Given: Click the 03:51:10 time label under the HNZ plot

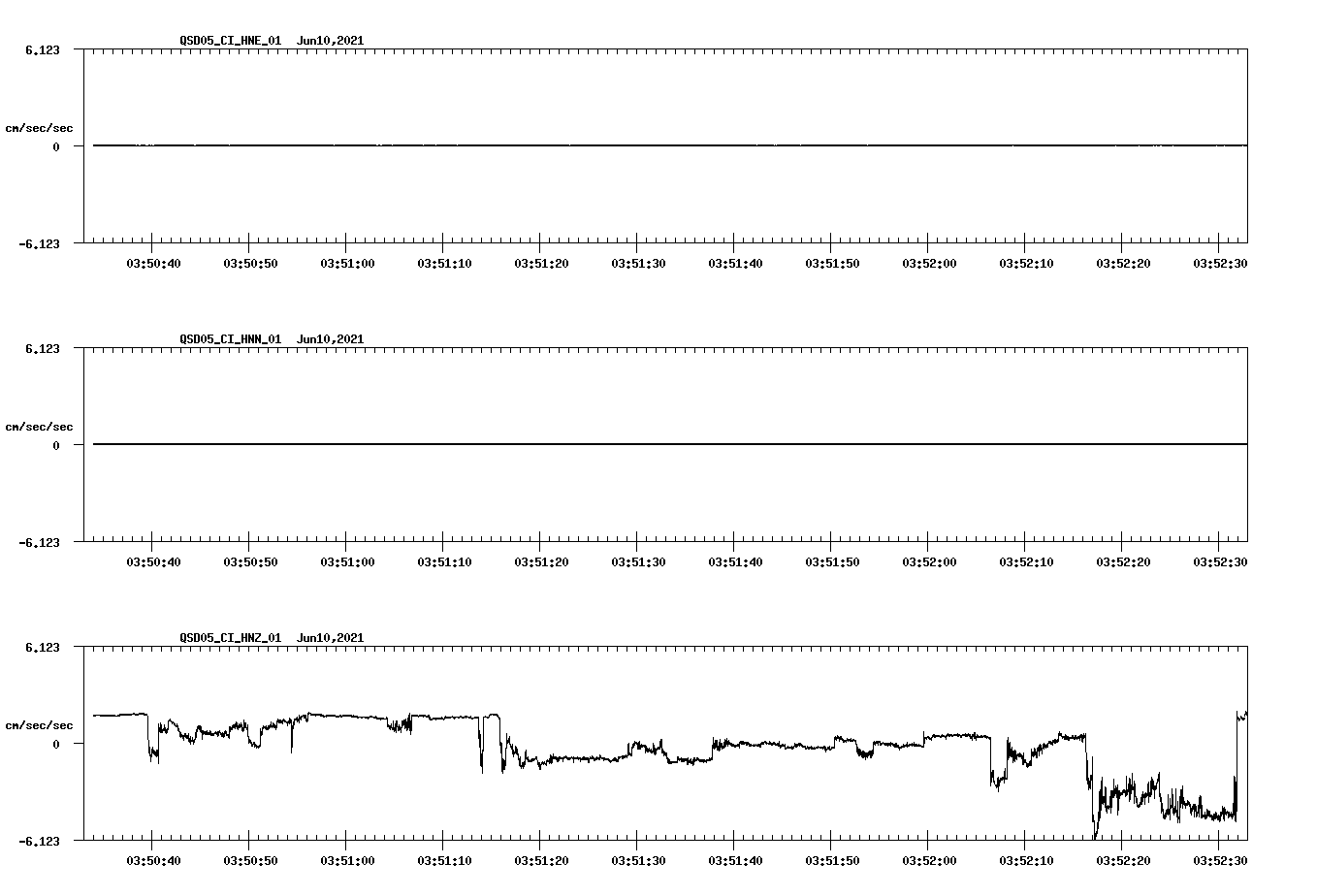Looking at the screenshot, I should point(444,861).
